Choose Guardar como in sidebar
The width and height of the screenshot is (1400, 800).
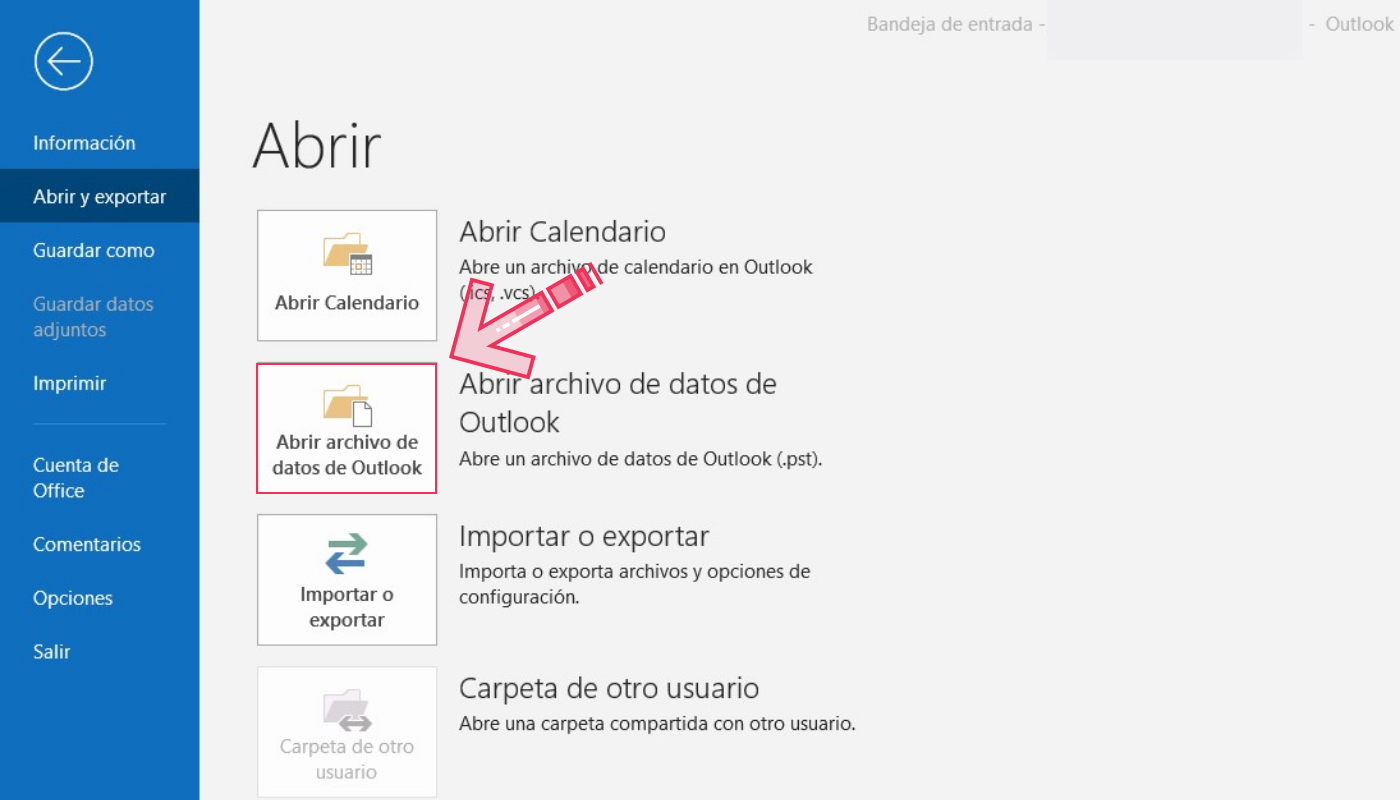click(94, 251)
